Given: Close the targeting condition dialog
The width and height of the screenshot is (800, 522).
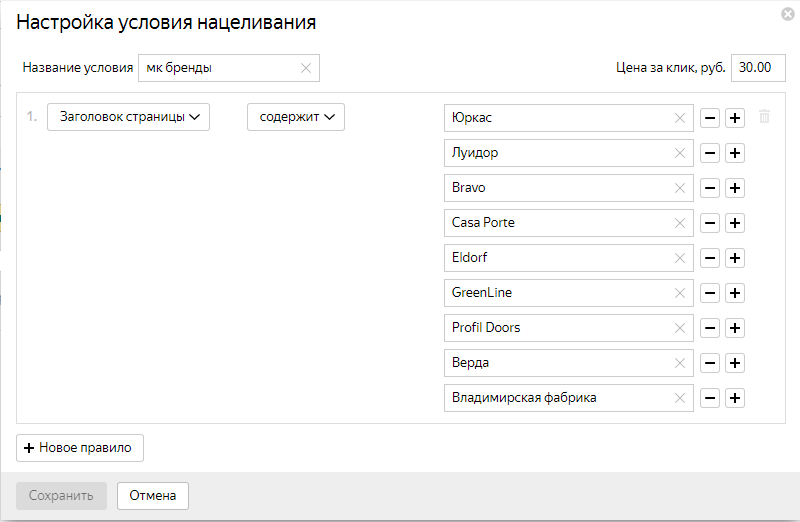Looking at the screenshot, I should click(x=788, y=14).
